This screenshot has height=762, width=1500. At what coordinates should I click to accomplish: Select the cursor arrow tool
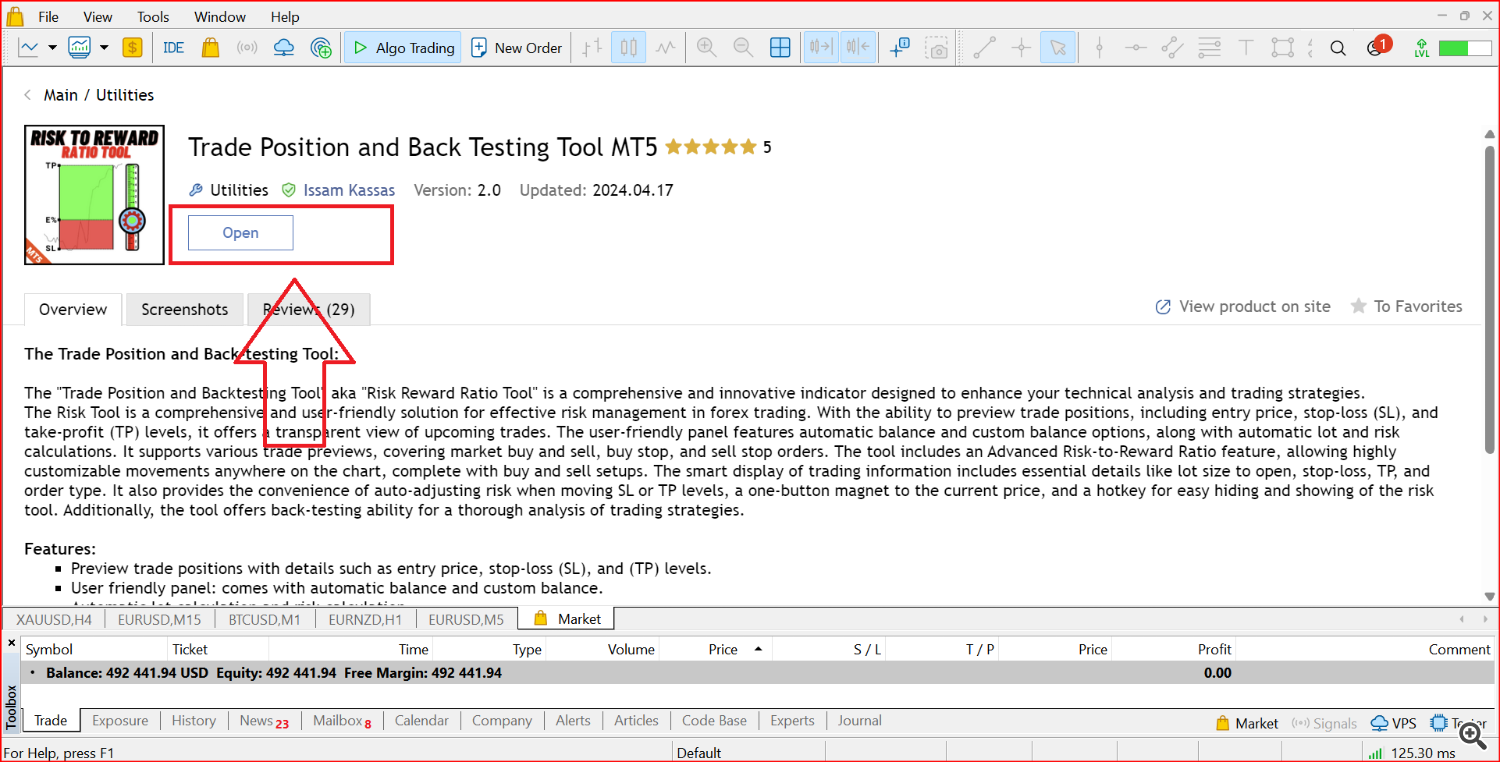[1057, 47]
